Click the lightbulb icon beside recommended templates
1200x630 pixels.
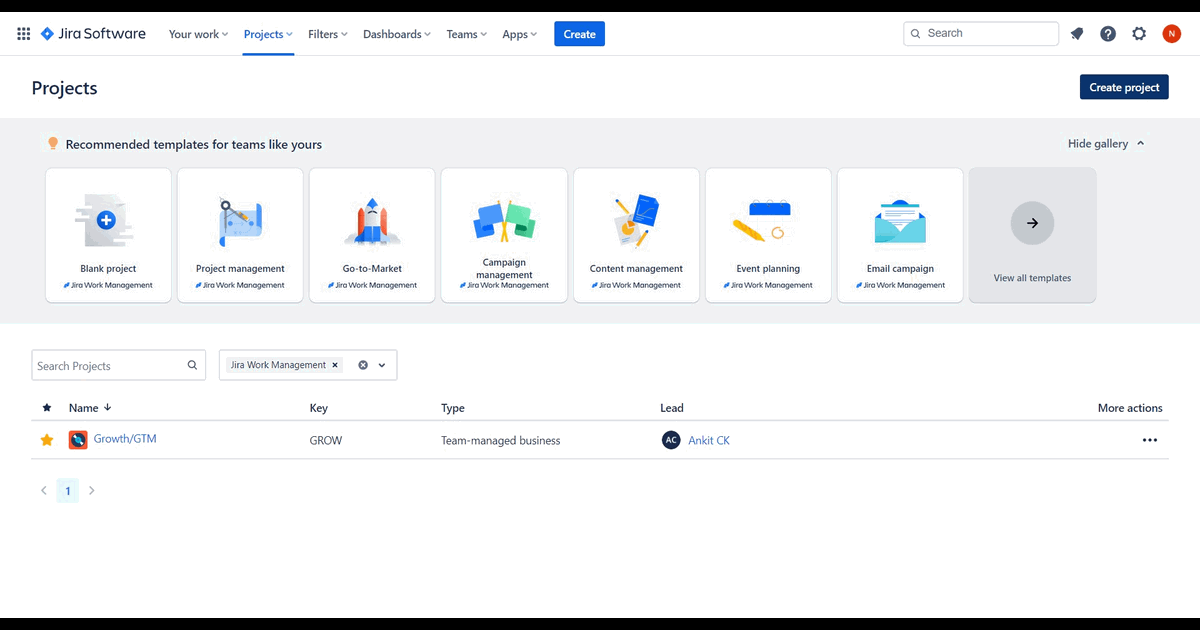coord(53,144)
